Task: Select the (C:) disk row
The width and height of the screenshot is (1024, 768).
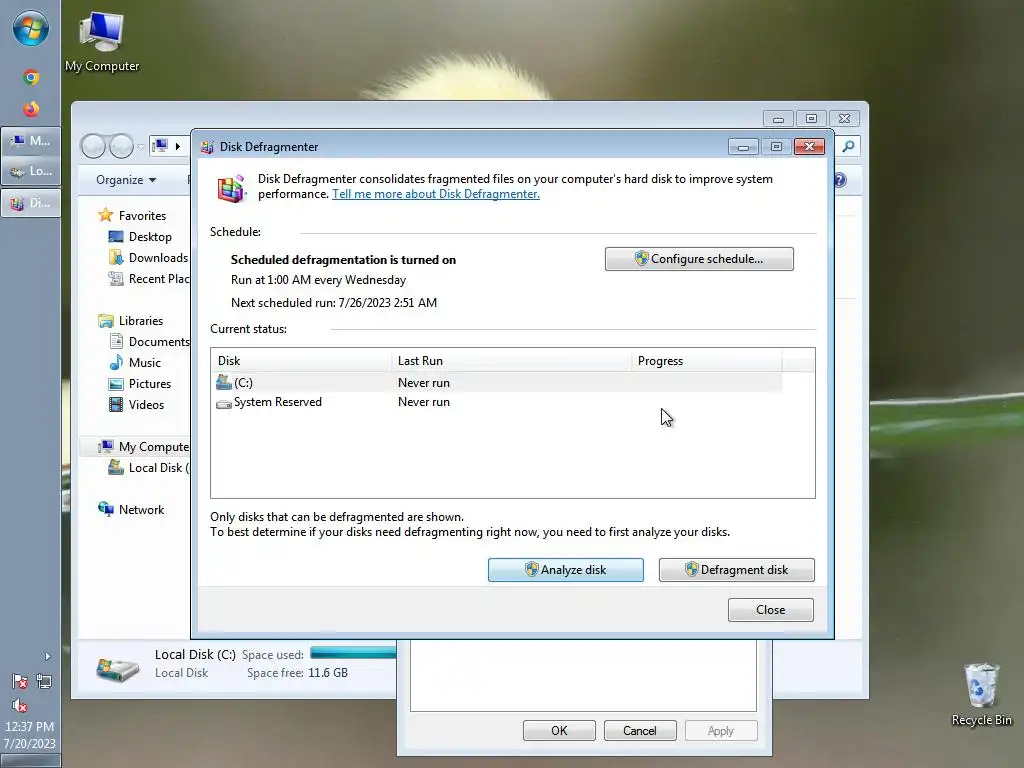Action: [496, 383]
